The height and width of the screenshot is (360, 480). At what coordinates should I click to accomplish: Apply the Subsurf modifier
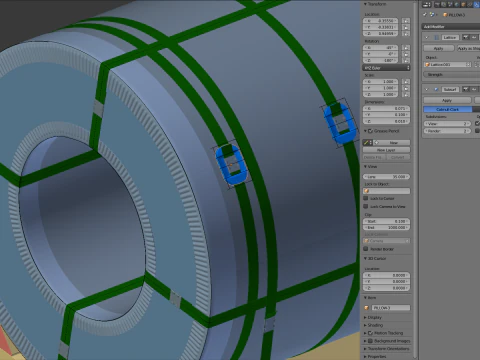[x=447, y=100]
